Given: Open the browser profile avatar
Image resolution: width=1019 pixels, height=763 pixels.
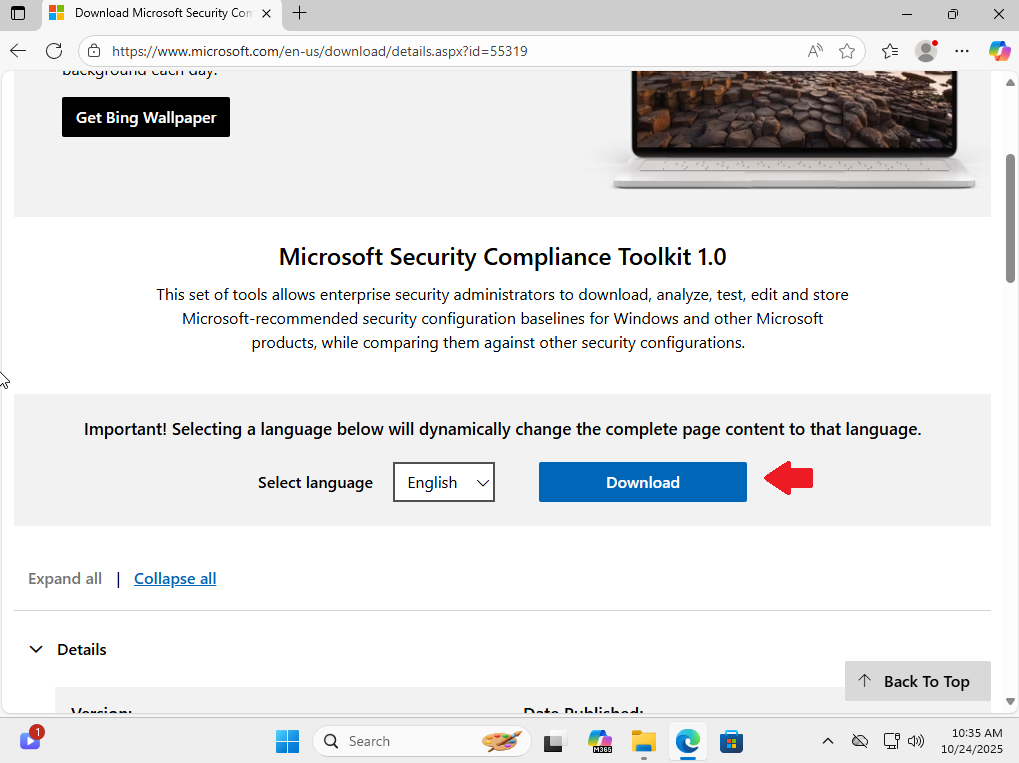Looking at the screenshot, I should click(926, 51).
